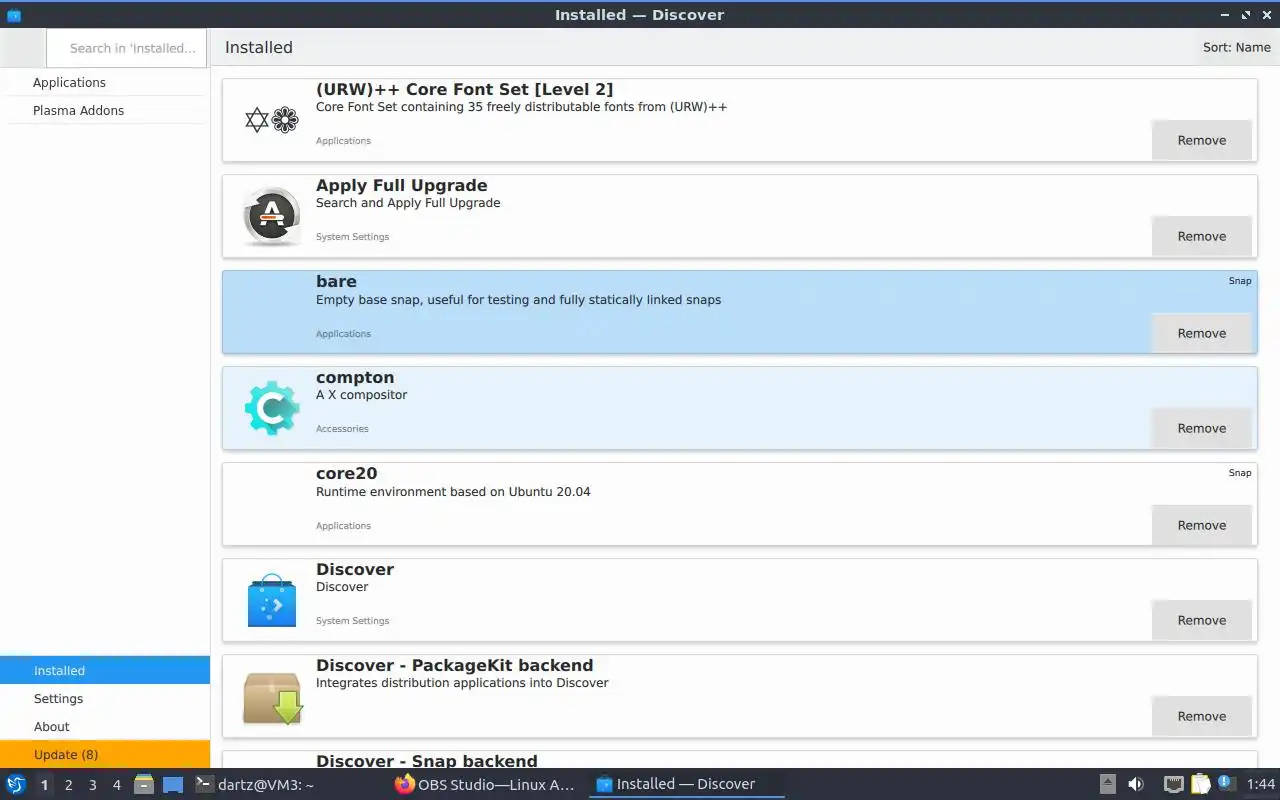Image resolution: width=1280 pixels, height=800 pixels.
Task: Remove the core20 snap
Action: 1202,525
